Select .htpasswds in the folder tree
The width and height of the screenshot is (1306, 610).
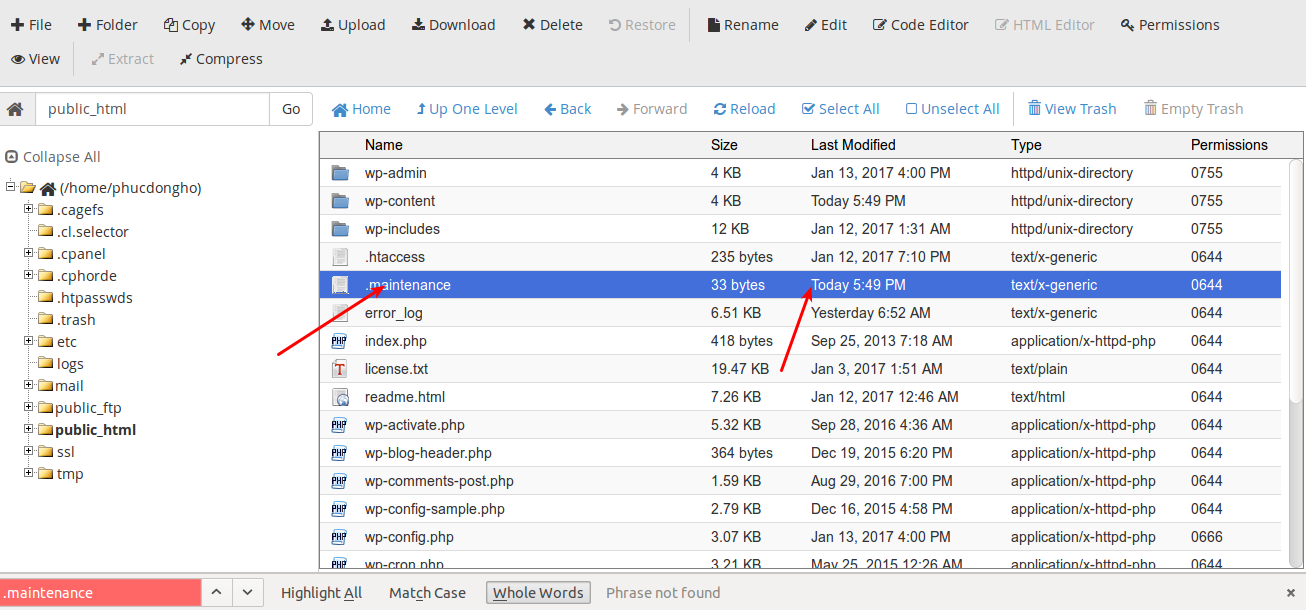[94, 298]
